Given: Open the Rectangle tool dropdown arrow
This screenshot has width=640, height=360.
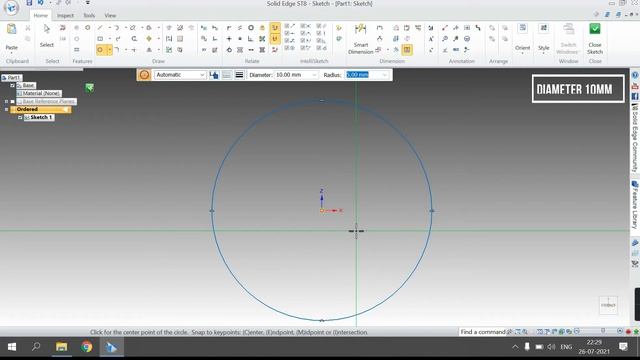Looking at the screenshot, I should pos(109,39).
